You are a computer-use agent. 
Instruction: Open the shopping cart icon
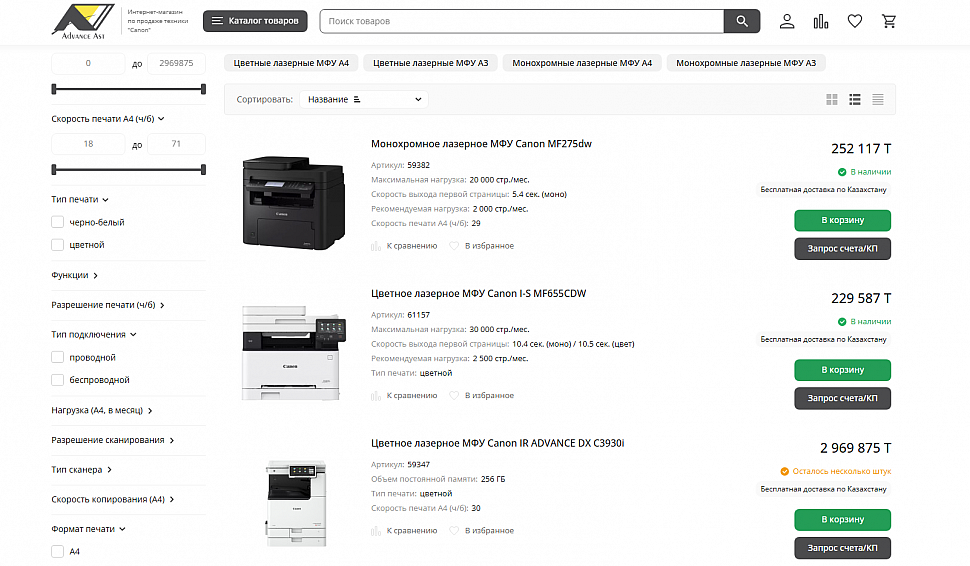889,22
